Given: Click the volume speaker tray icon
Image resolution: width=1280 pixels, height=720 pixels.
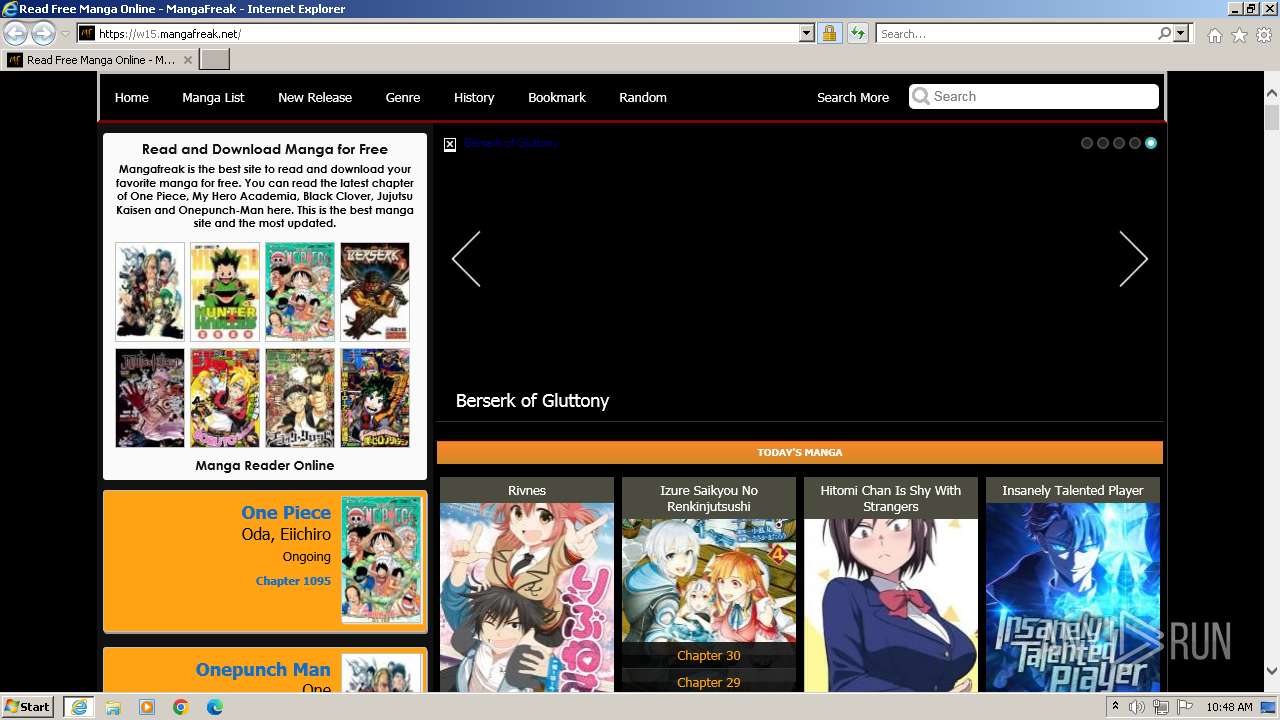Looking at the screenshot, I should [1137, 707].
